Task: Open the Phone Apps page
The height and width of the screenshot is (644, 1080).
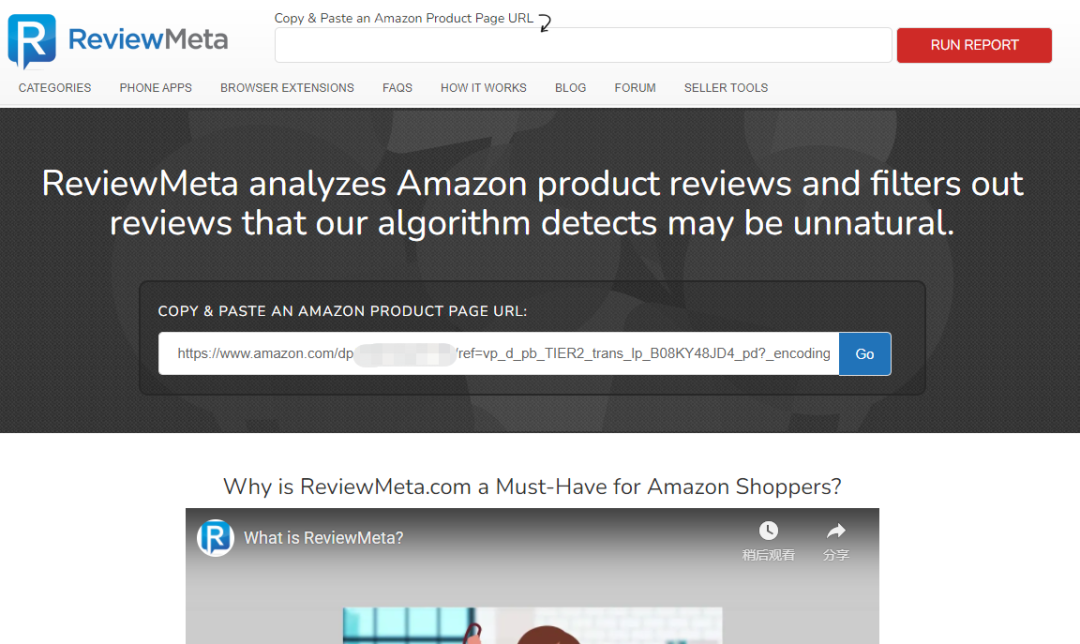Action: tap(156, 87)
